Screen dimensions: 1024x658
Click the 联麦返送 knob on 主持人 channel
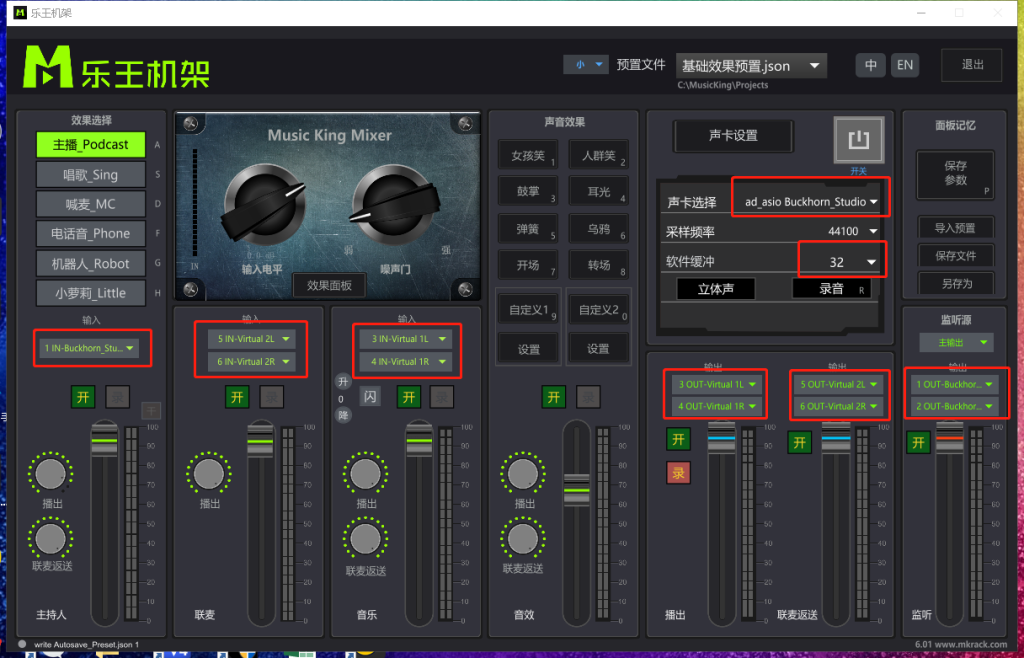[x=50, y=539]
